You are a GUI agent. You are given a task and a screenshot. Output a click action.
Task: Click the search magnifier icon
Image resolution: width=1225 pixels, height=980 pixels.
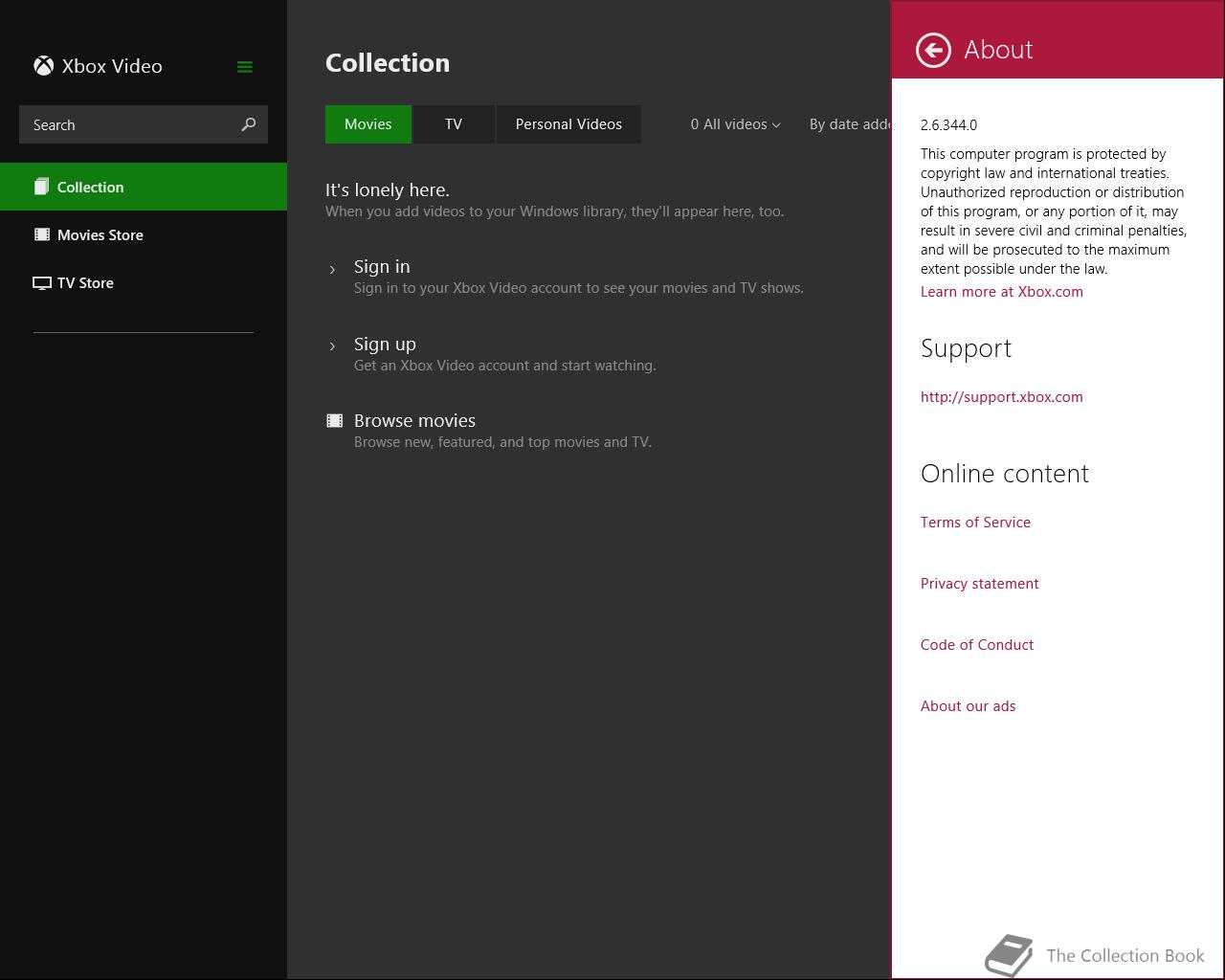[249, 124]
